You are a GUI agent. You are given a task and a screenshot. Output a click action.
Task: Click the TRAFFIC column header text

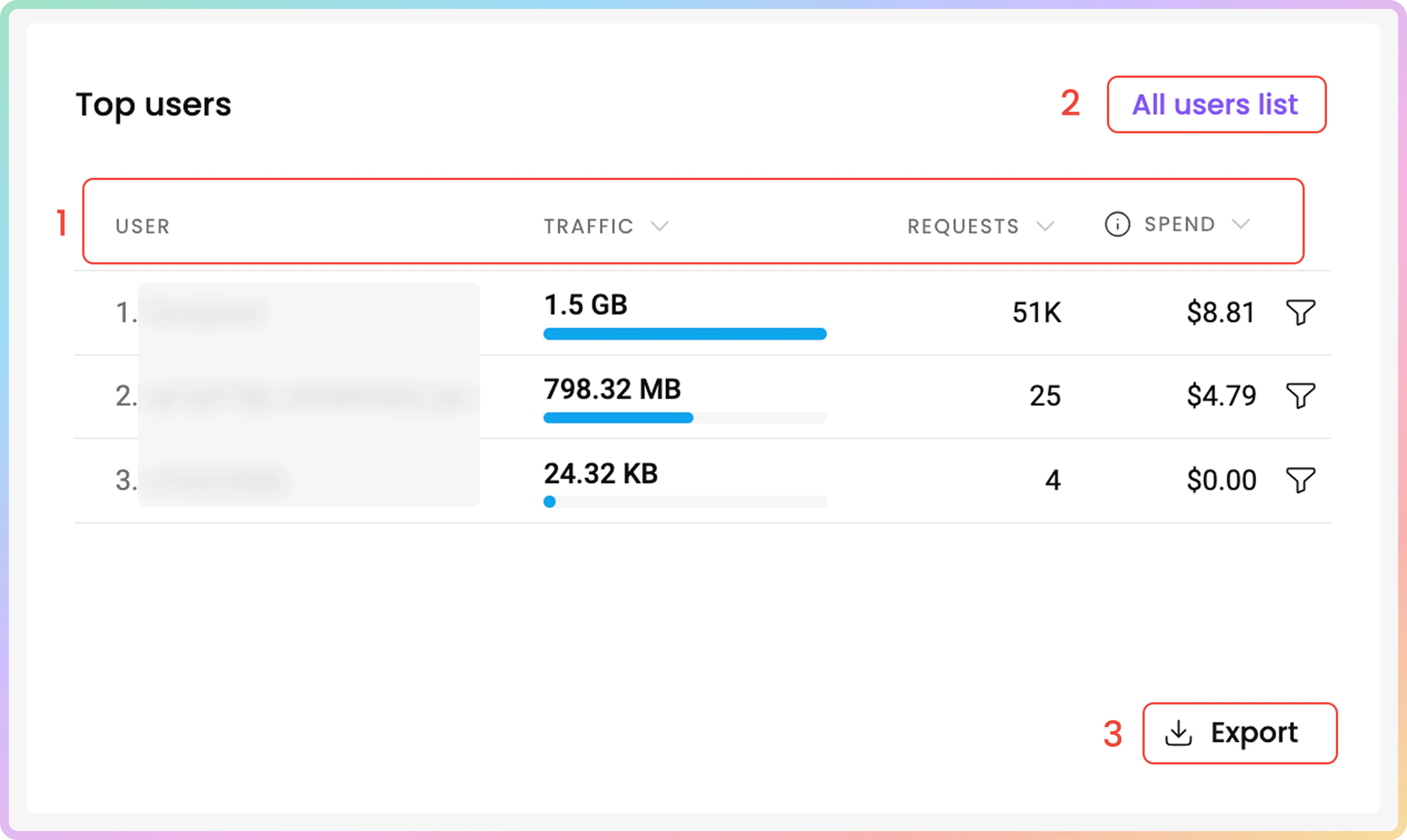pyautogui.click(x=588, y=227)
